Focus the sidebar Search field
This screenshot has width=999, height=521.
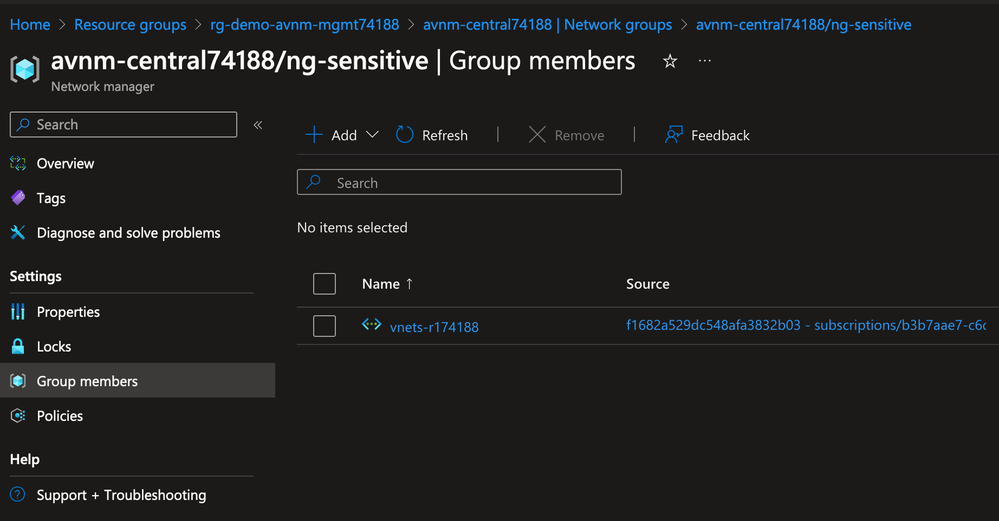point(124,124)
